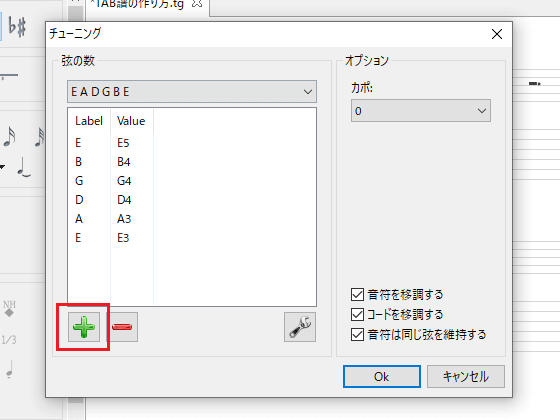Open the E A D G B E tuning dropdown
This screenshot has width=560, height=420.
coord(192,92)
